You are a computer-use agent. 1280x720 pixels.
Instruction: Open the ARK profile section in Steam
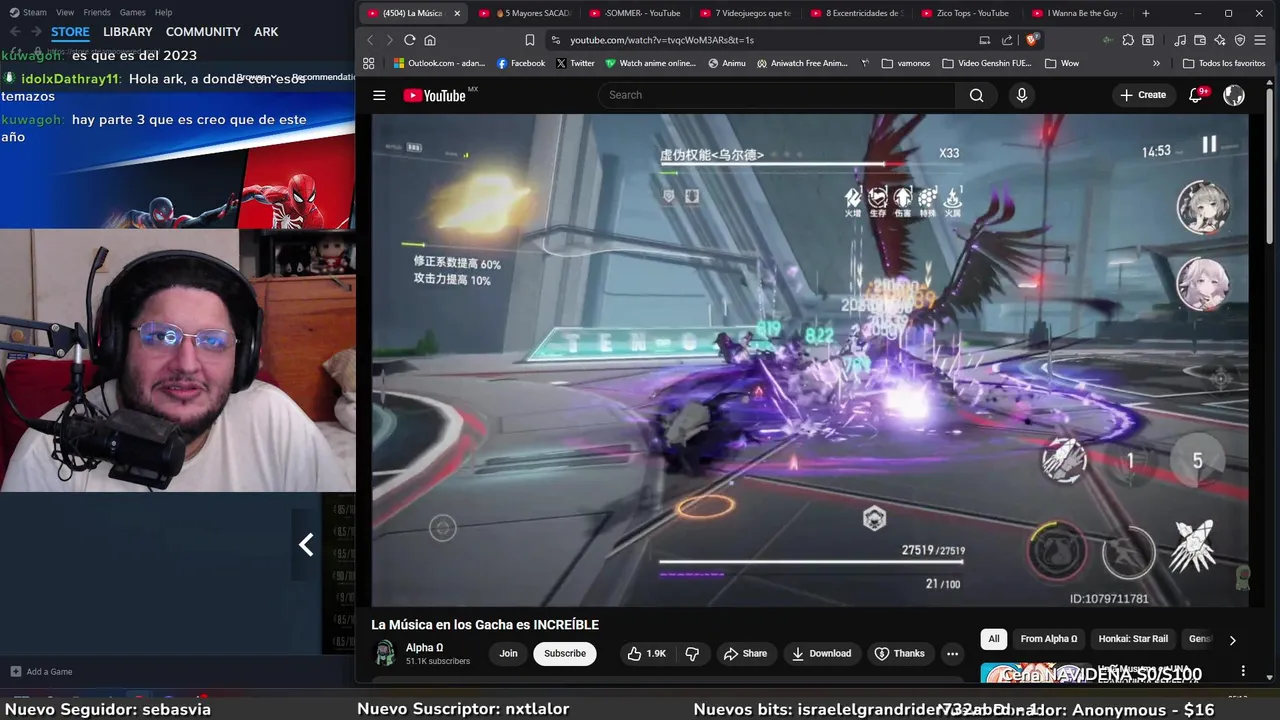(x=266, y=32)
